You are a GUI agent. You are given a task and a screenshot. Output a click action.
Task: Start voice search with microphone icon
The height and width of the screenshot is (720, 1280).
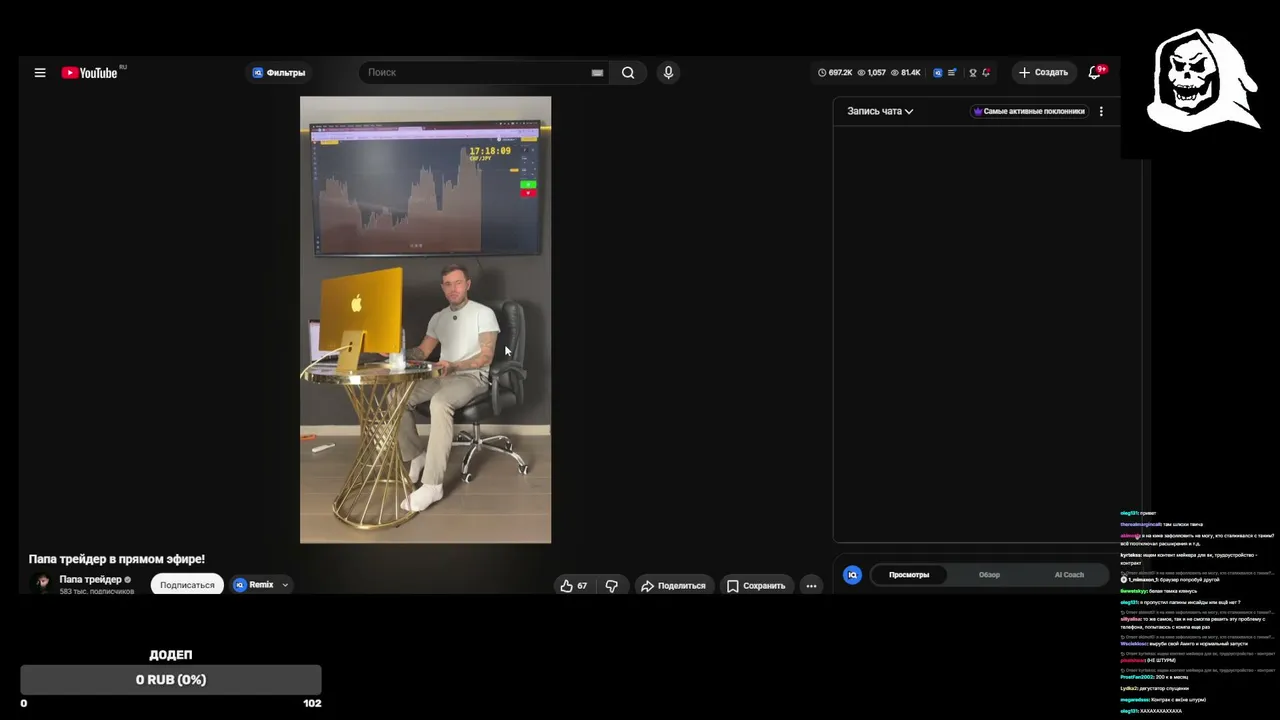[x=668, y=72]
